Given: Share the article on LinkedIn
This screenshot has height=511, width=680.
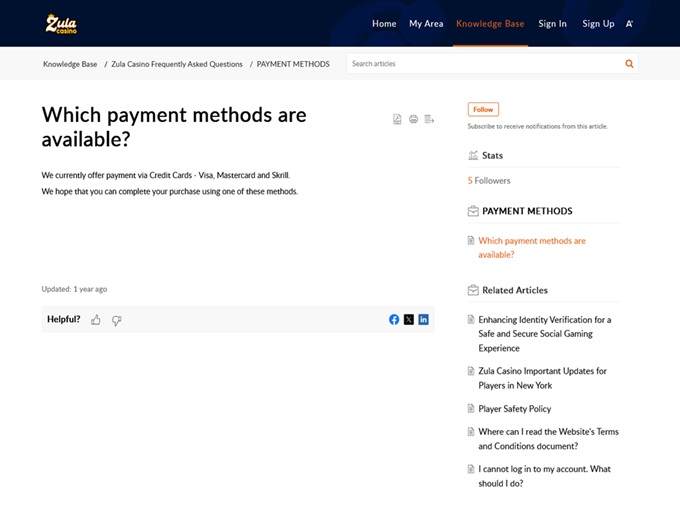Looking at the screenshot, I should click(424, 320).
